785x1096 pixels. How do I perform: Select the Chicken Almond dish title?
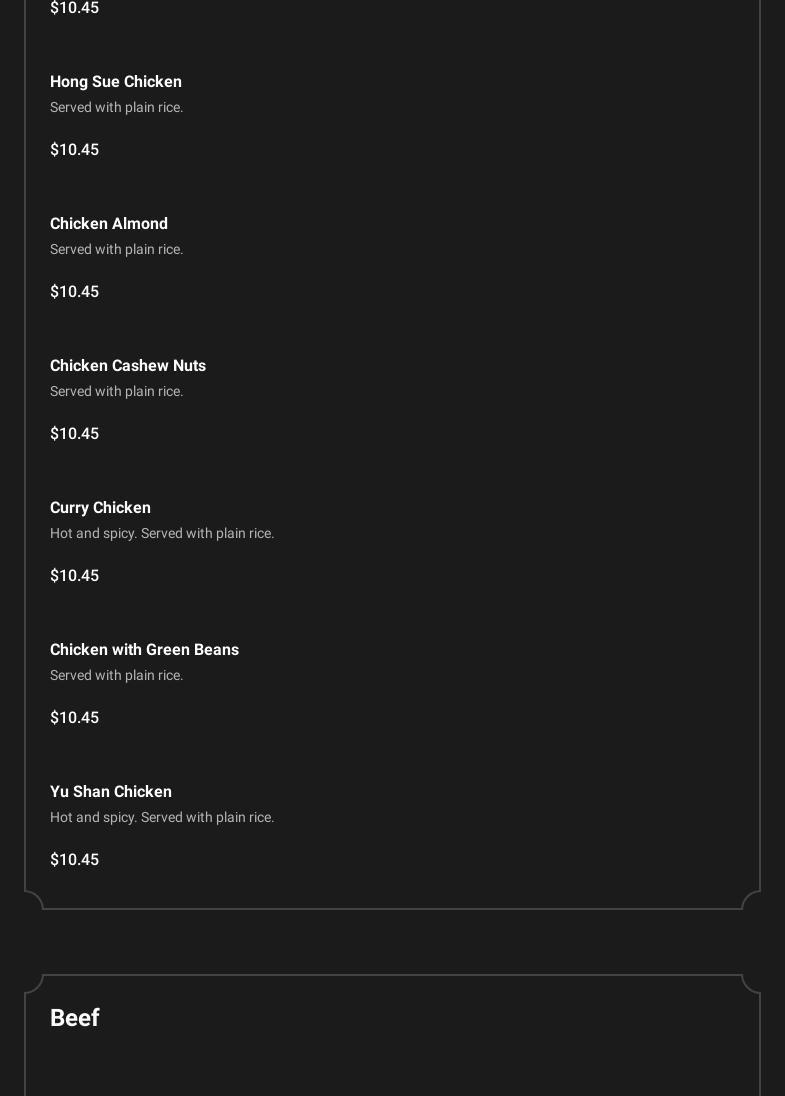[x=109, y=224]
